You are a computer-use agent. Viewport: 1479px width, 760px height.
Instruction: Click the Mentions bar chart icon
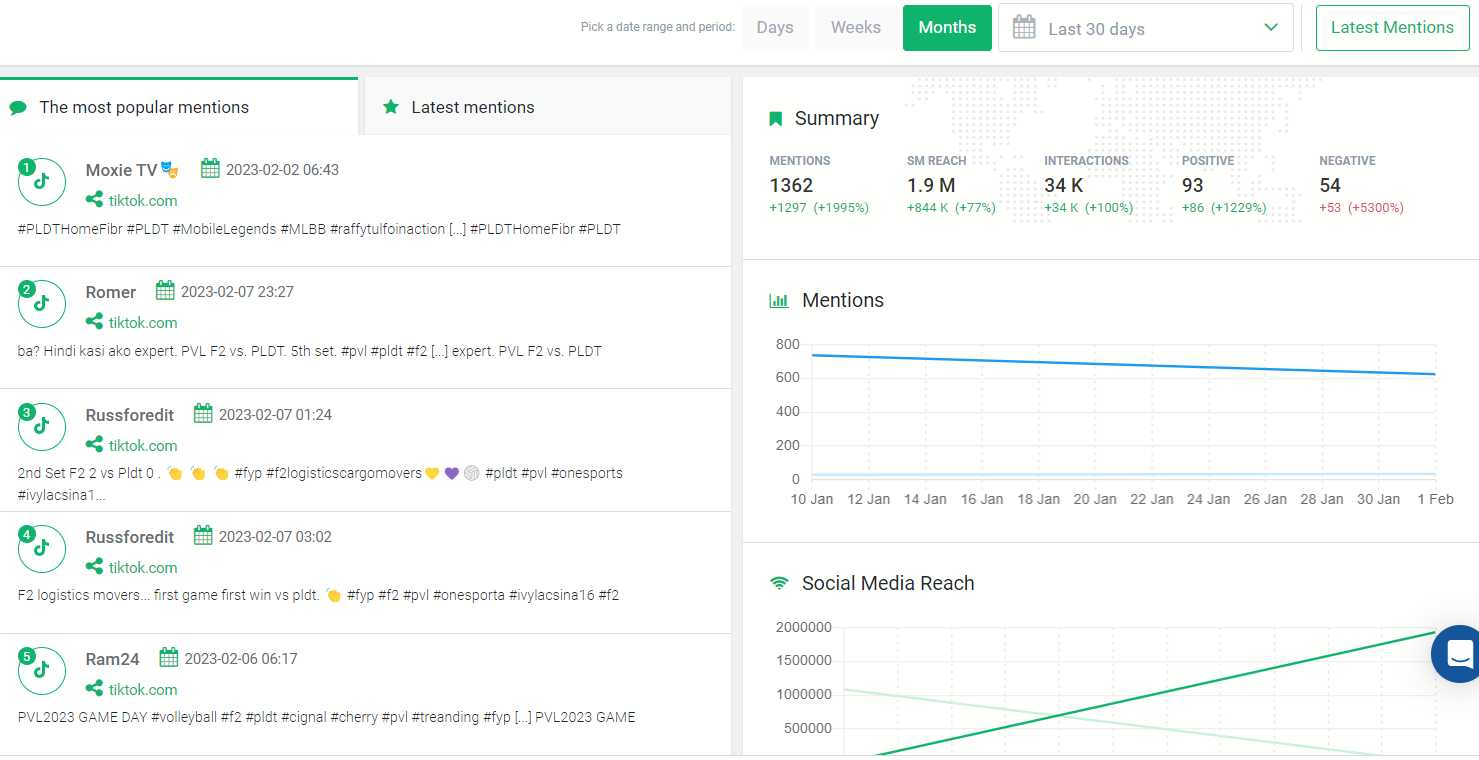tap(779, 301)
